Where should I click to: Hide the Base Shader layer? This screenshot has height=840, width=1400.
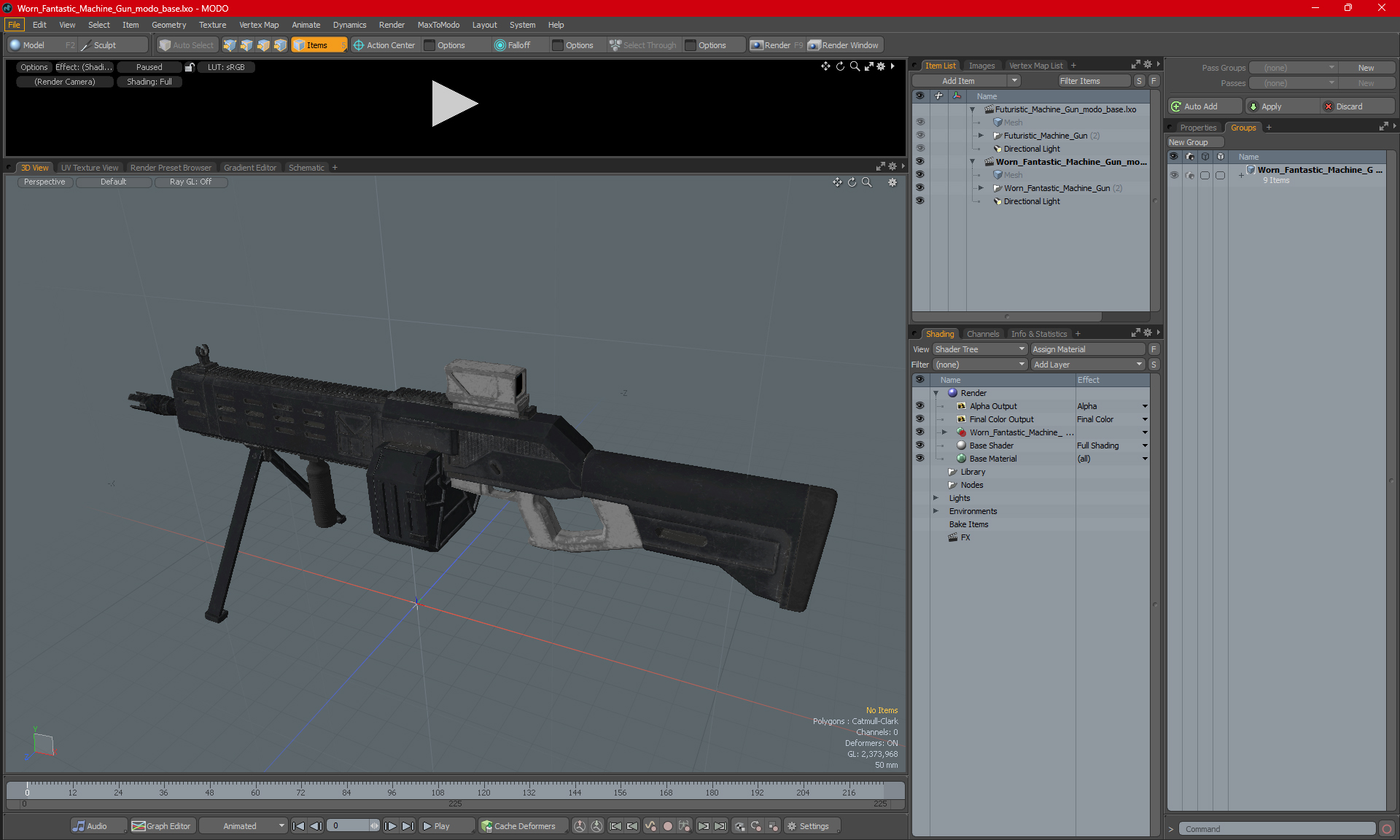(x=919, y=446)
